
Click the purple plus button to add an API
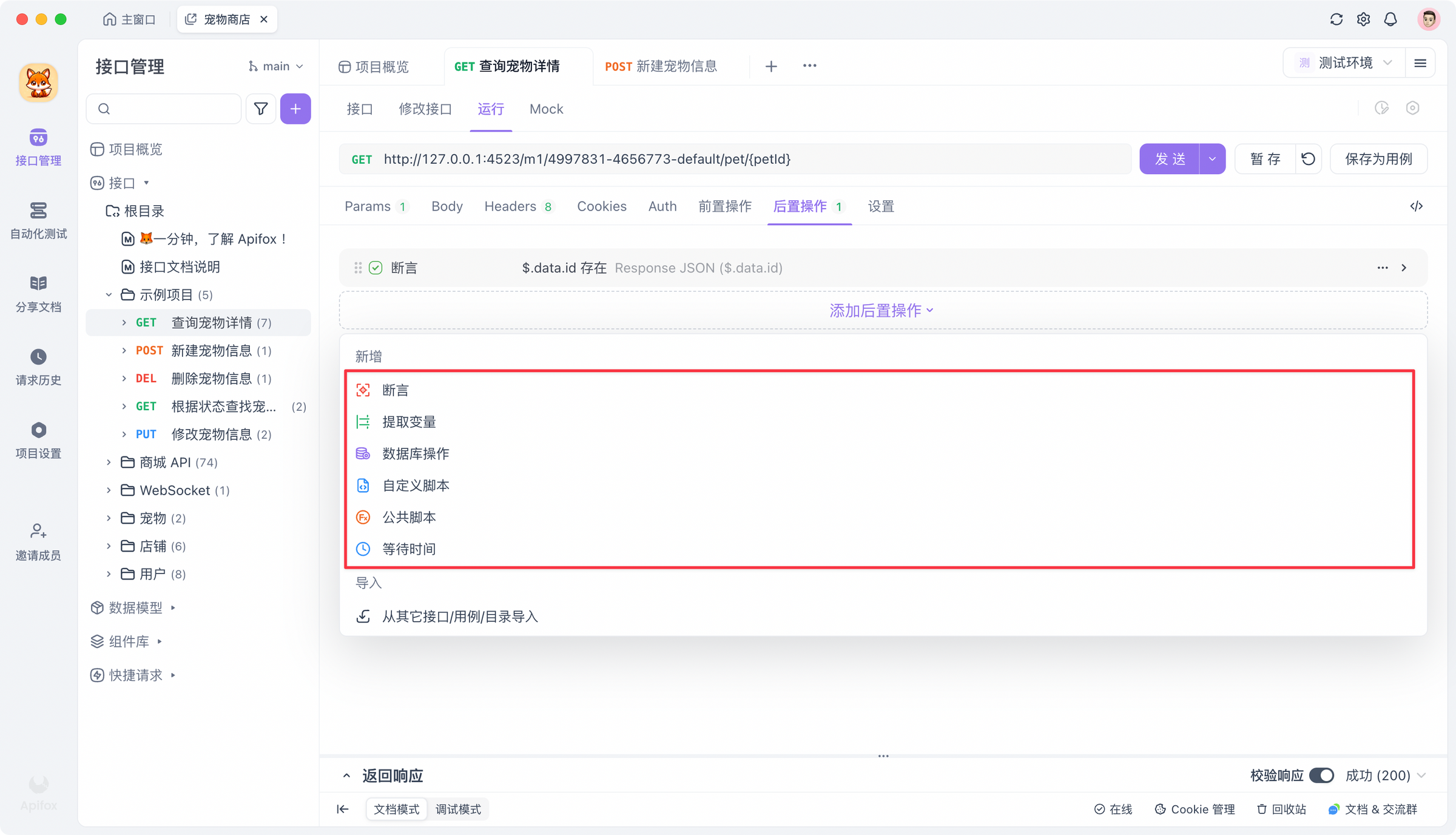point(295,109)
